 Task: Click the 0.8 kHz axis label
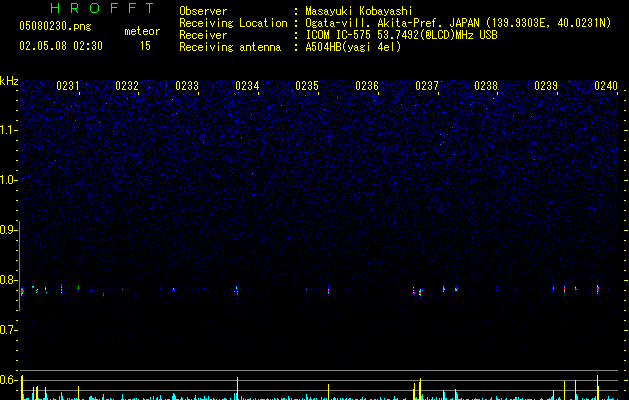pyautogui.click(x=8, y=280)
